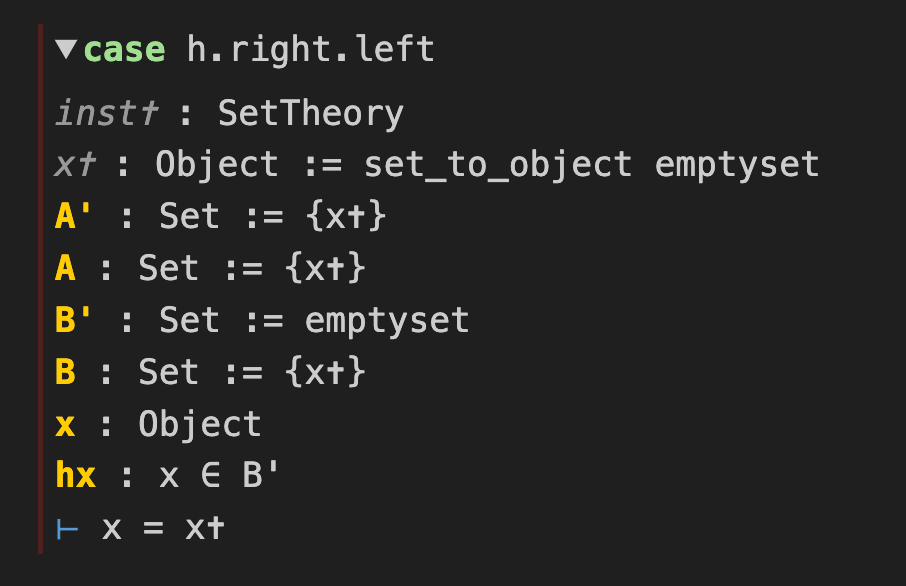This screenshot has width=906, height=586.
Task: Click the green case keyword
Action: coord(124,49)
